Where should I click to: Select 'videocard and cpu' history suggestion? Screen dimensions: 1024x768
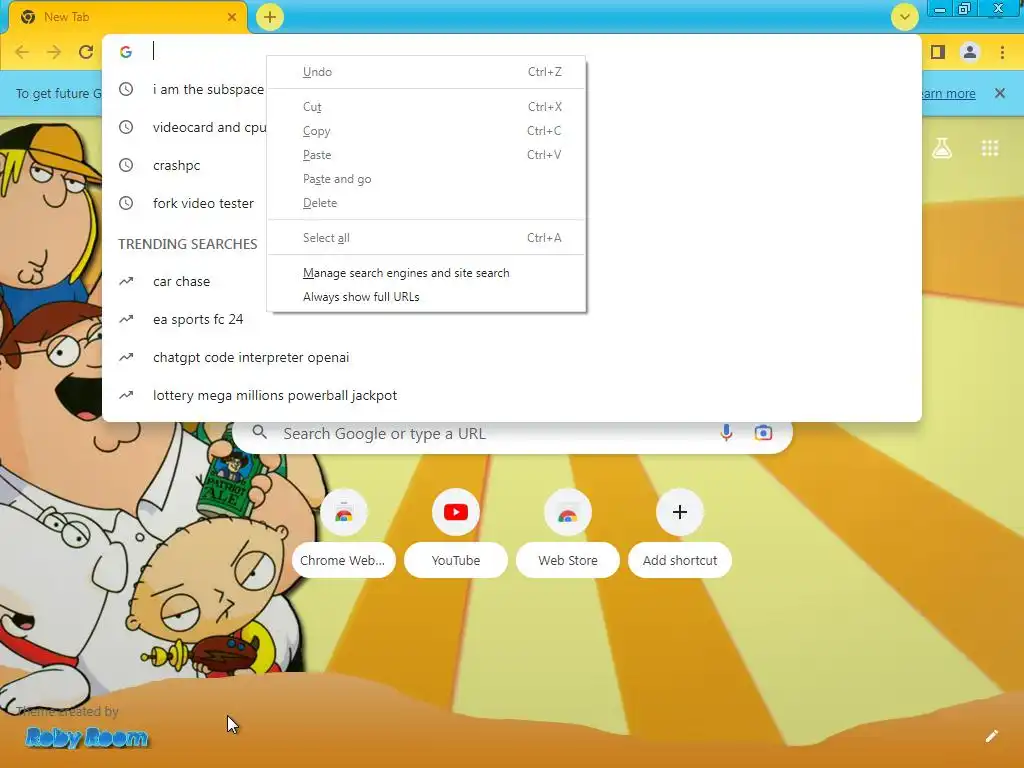(209, 127)
